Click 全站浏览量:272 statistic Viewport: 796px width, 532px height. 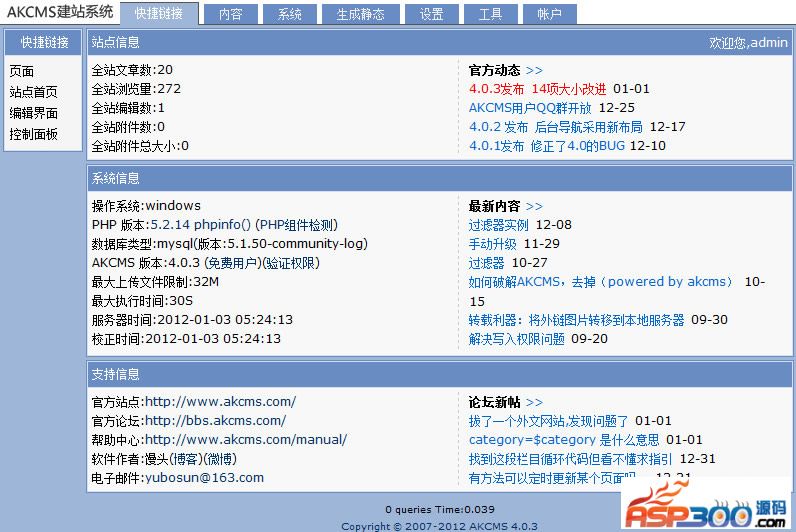coord(136,89)
